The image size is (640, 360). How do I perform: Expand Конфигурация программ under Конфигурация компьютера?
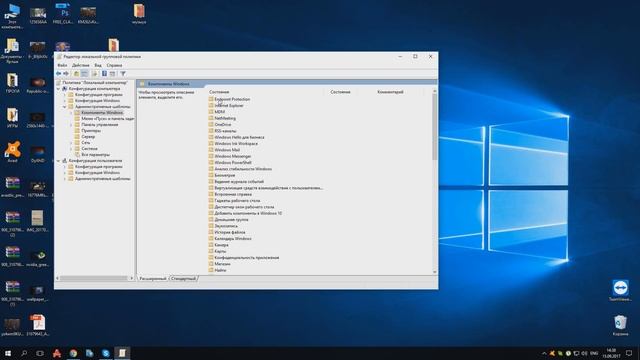tap(64, 95)
